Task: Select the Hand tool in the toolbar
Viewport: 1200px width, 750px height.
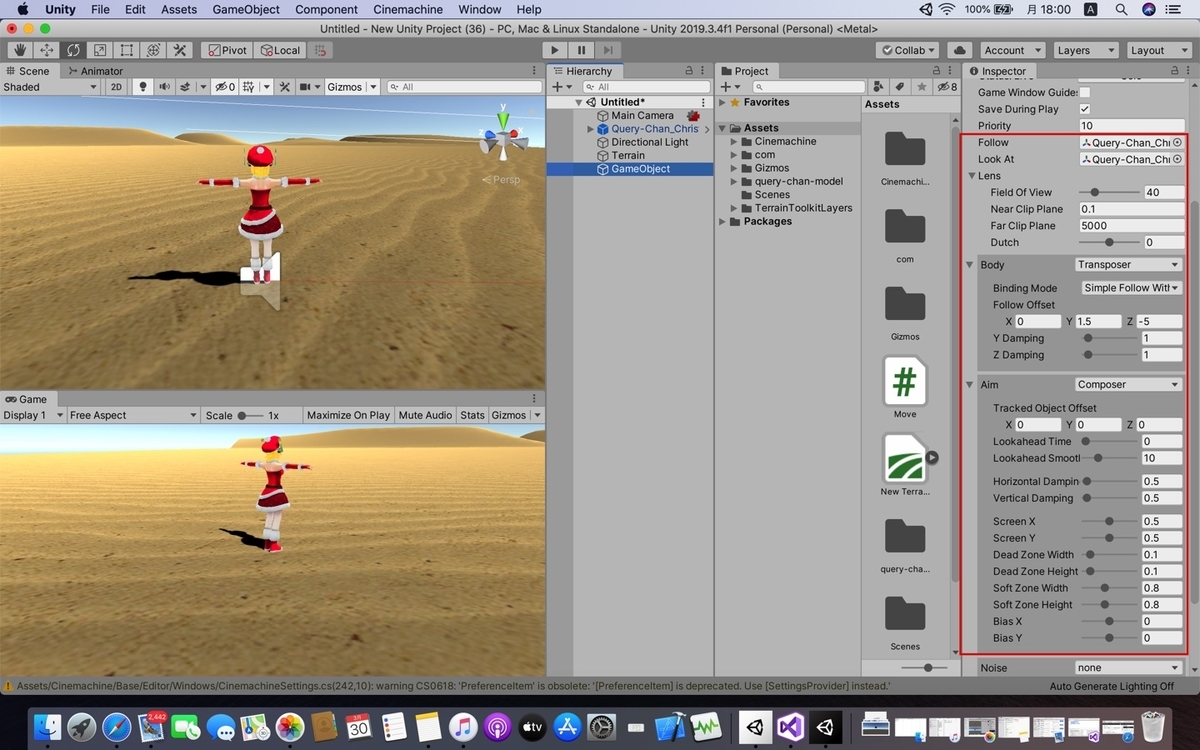Action: (x=19, y=50)
